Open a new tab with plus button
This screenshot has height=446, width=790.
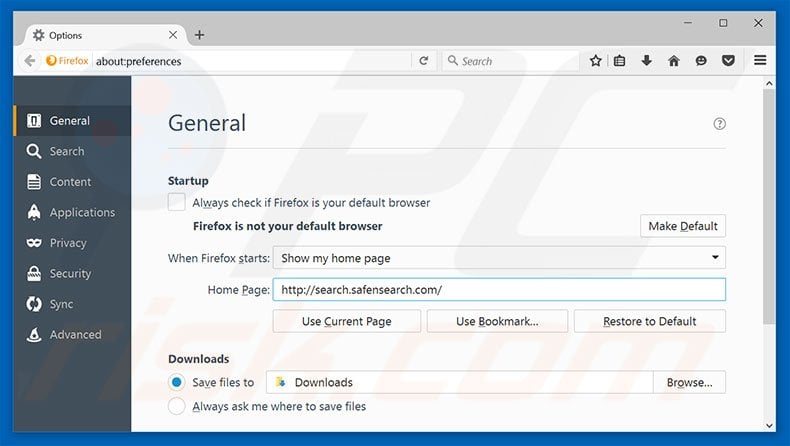[200, 35]
